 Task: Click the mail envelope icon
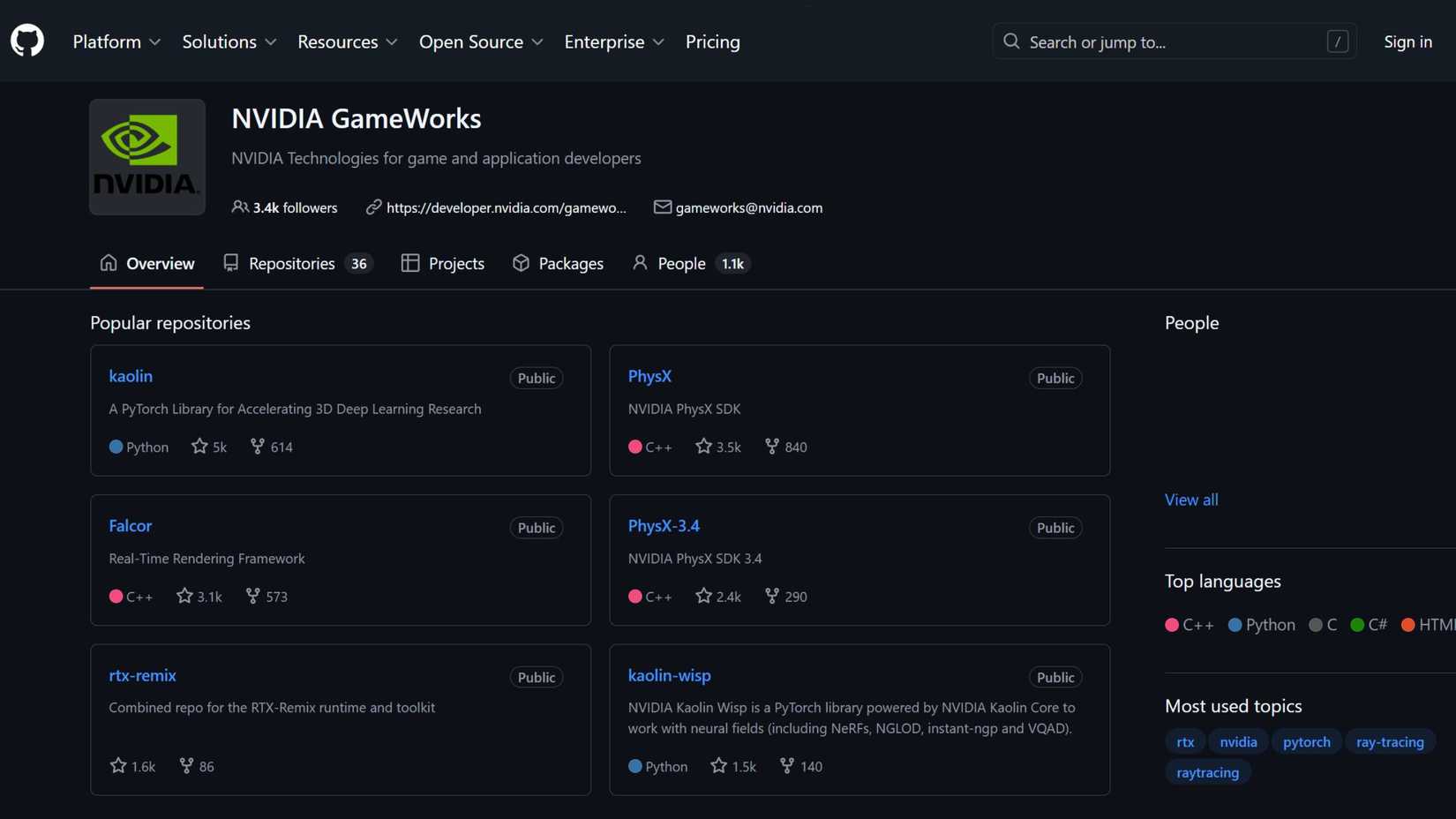(x=662, y=207)
